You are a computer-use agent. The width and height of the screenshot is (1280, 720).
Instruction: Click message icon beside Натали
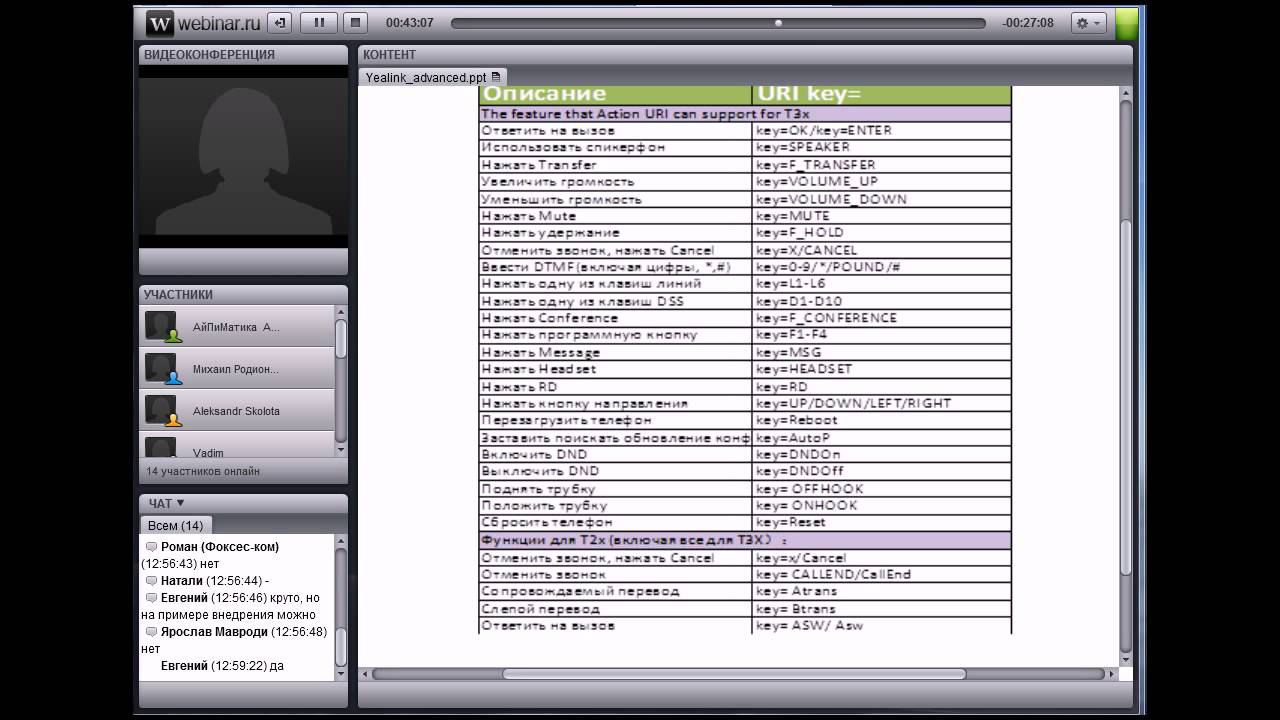click(152, 581)
